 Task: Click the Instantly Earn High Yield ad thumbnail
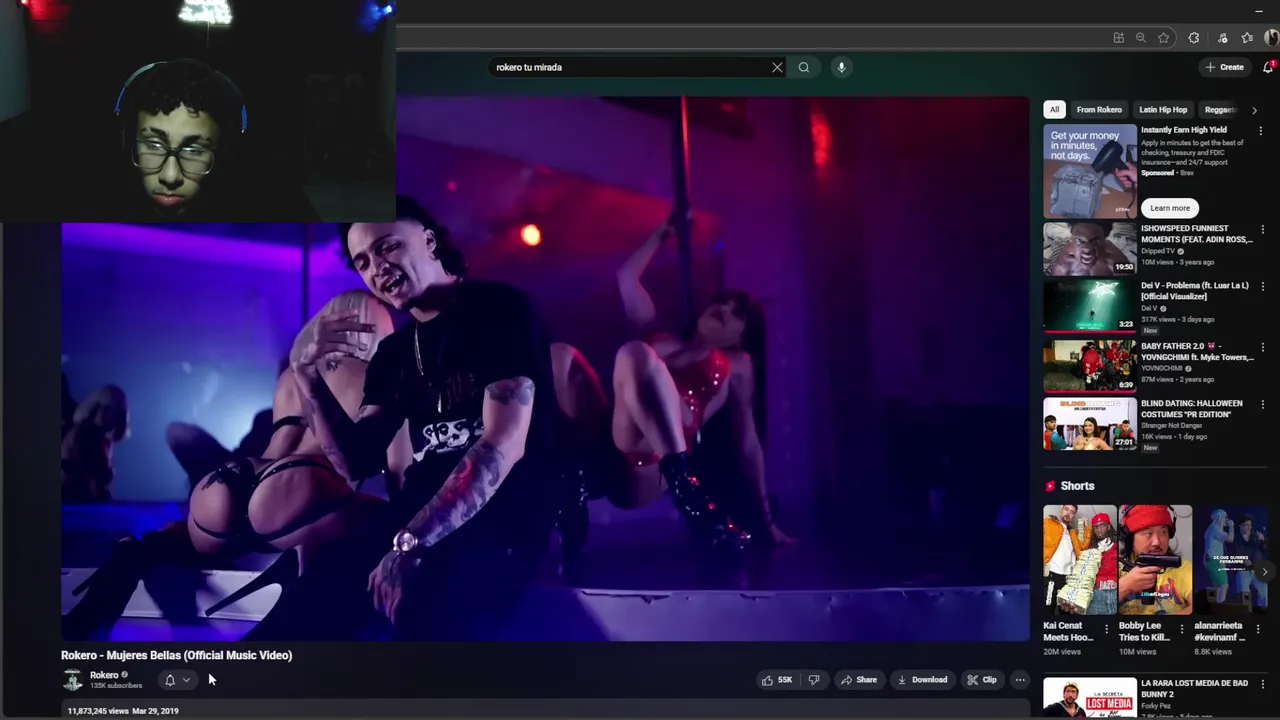point(1090,171)
